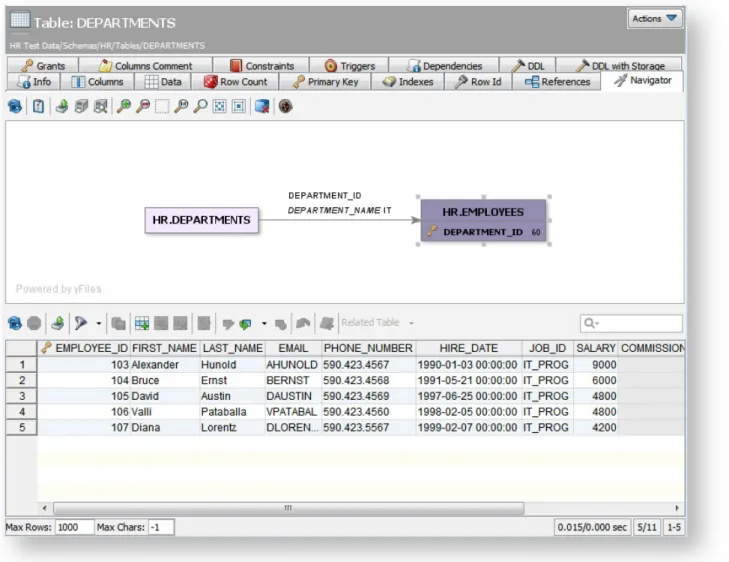Click the horizontal scrollbar under the grid
The height and width of the screenshot is (562, 729).
[x=288, y=508]
